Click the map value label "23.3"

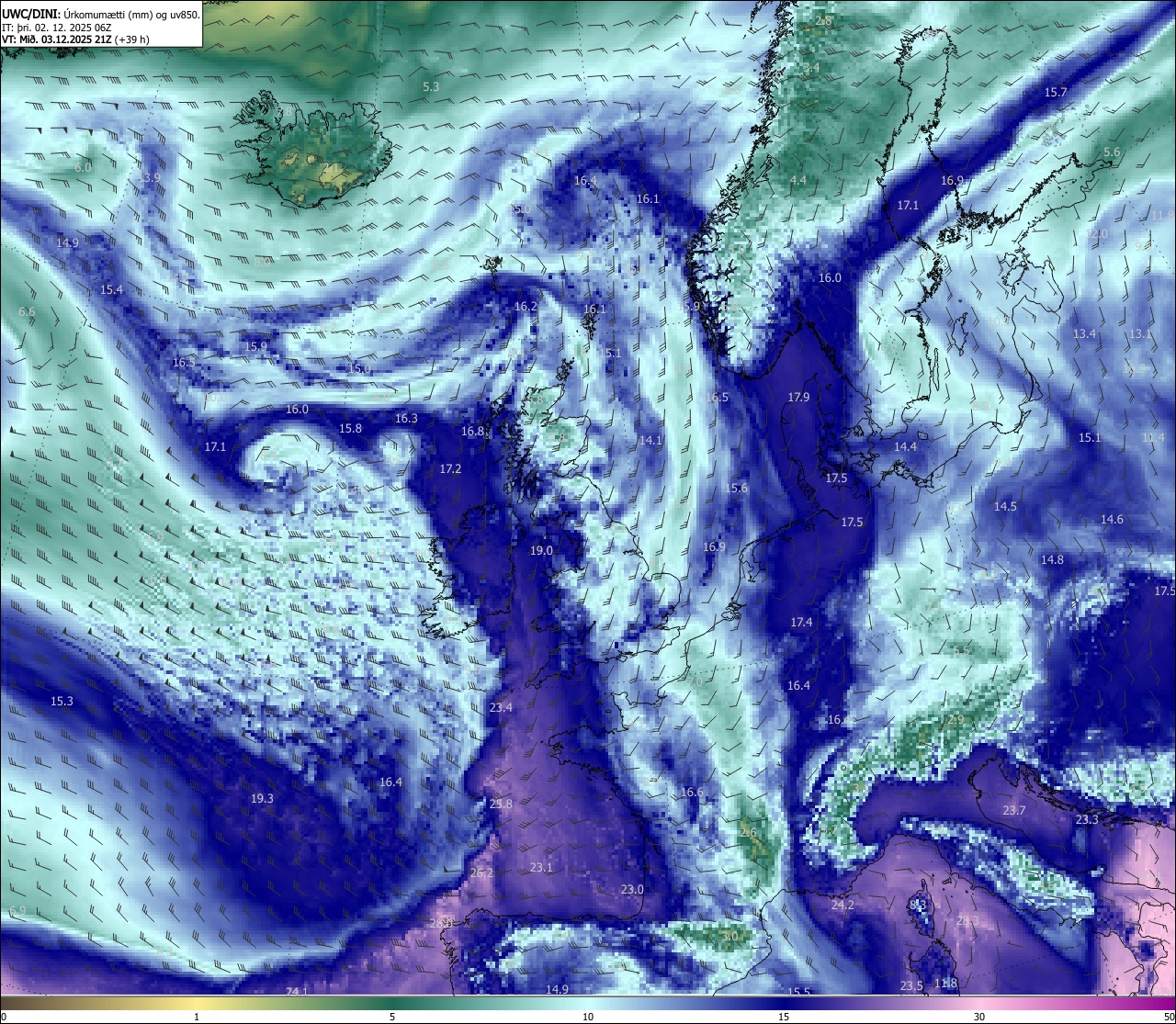click(x=1087, y=820)
